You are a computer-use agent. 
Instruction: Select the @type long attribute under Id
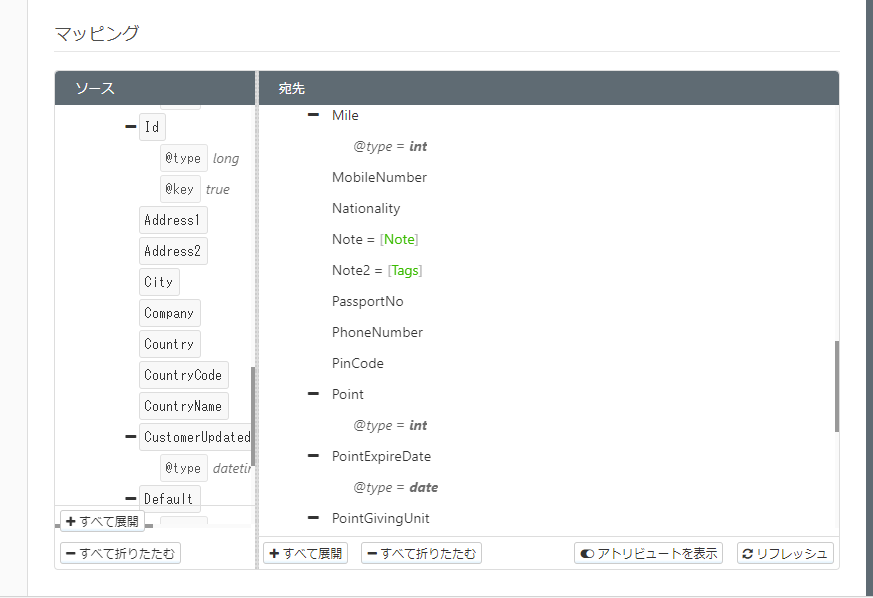click(183, 157)
